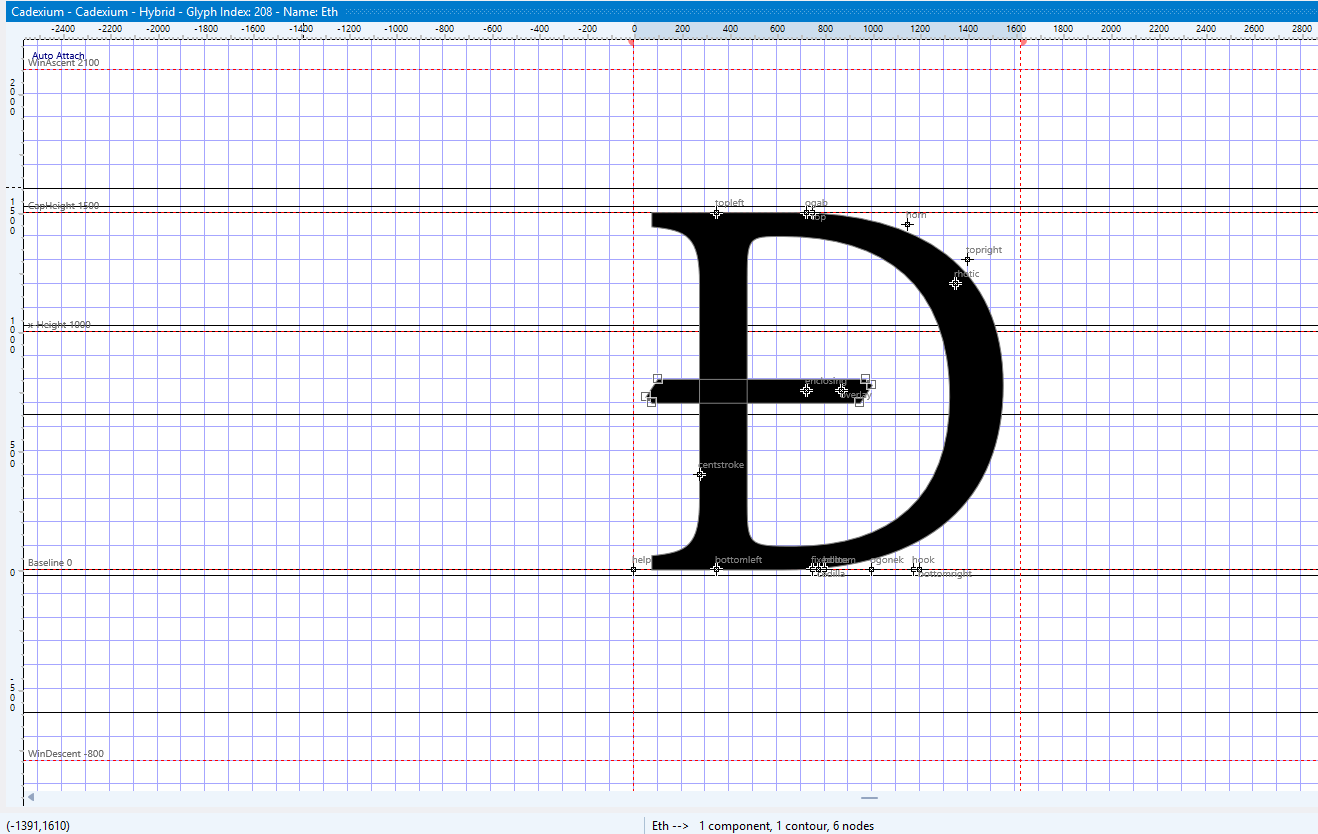This screenshot has height=834, width=1318.
Task: Click the topright anchor point
Action: coord(967,260)
